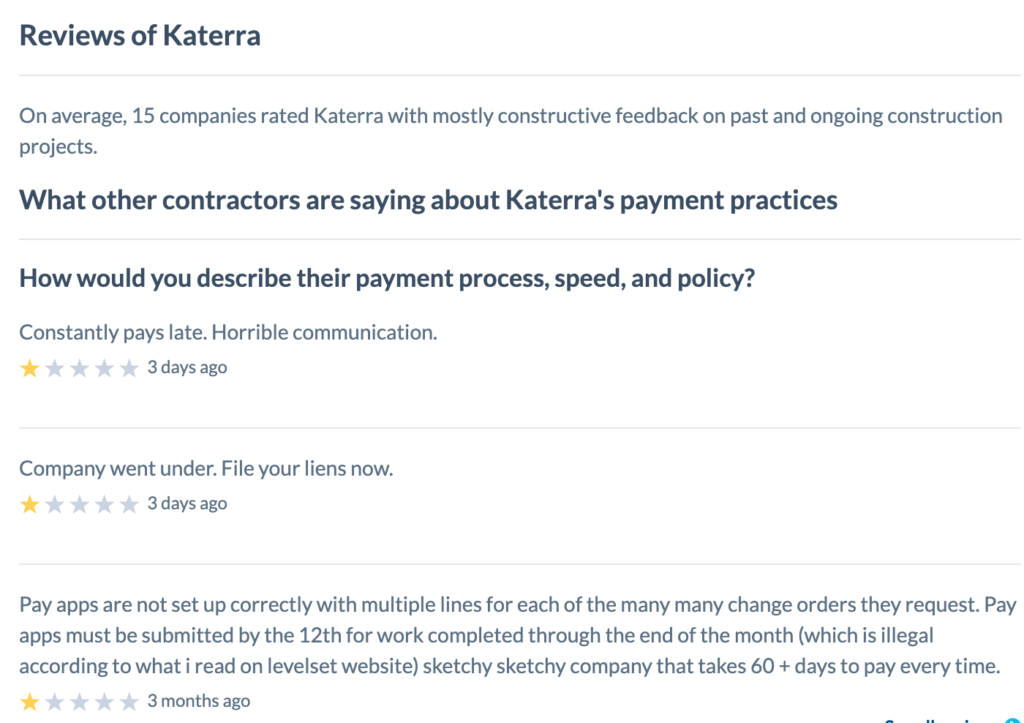Screen dimensions: 1024x723
Task: Click the fifth star of 'Constantly pays late' review
Action: point(129,368)
